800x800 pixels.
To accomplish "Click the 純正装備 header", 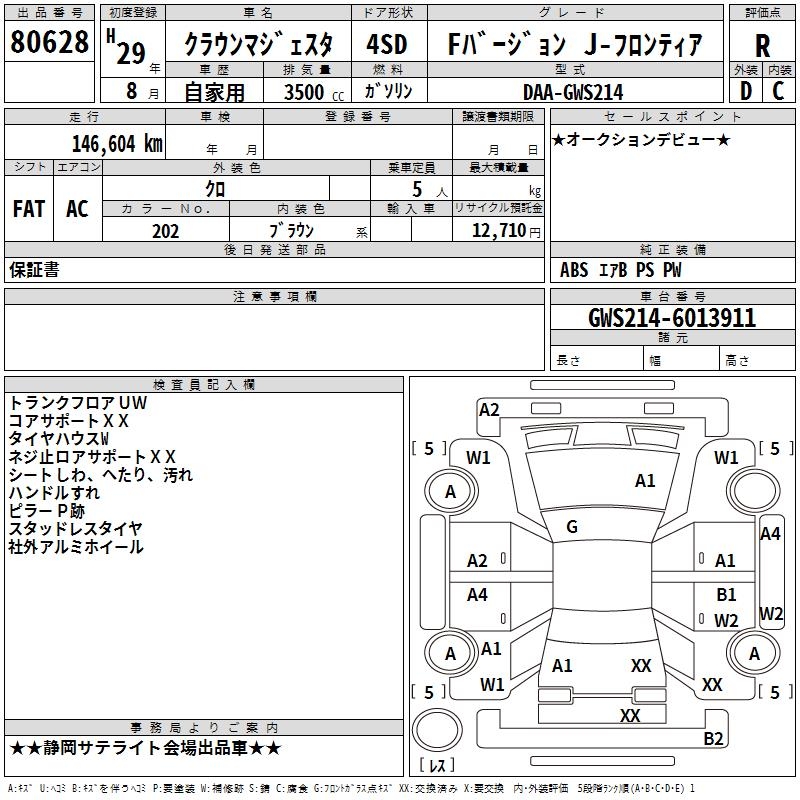I will click(672, 250).
